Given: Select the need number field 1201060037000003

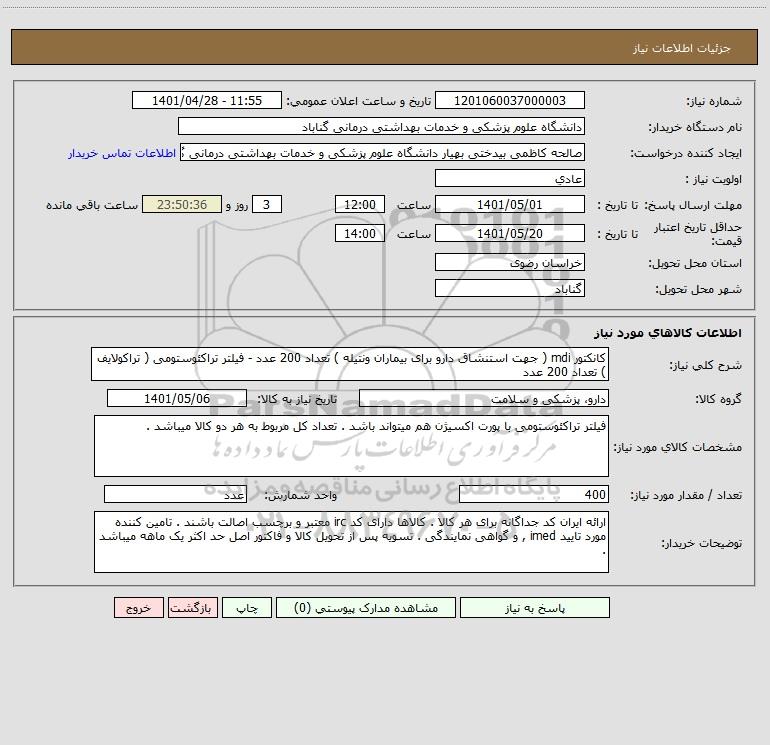Looking at the screenshot, I should tap(510, 101).
